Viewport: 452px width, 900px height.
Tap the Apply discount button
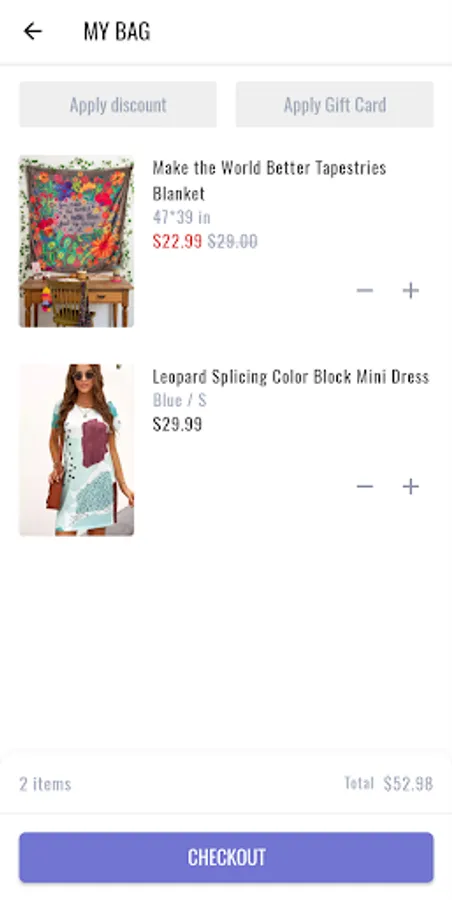118,104
